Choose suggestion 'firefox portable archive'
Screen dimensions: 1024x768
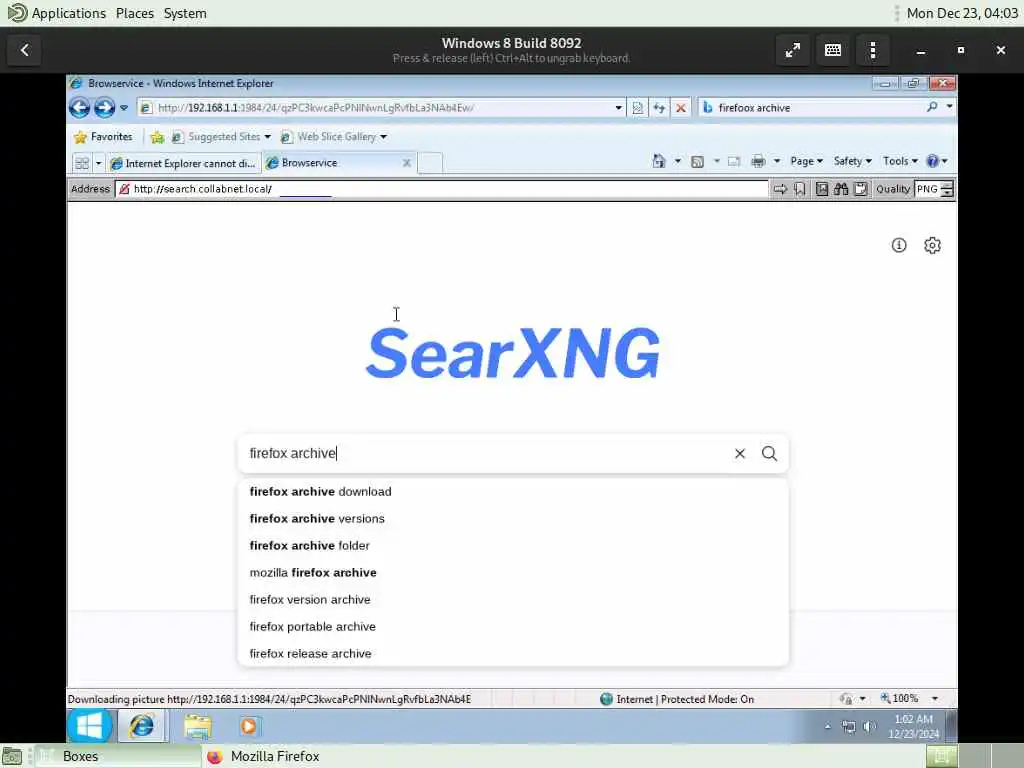[513, 626]
